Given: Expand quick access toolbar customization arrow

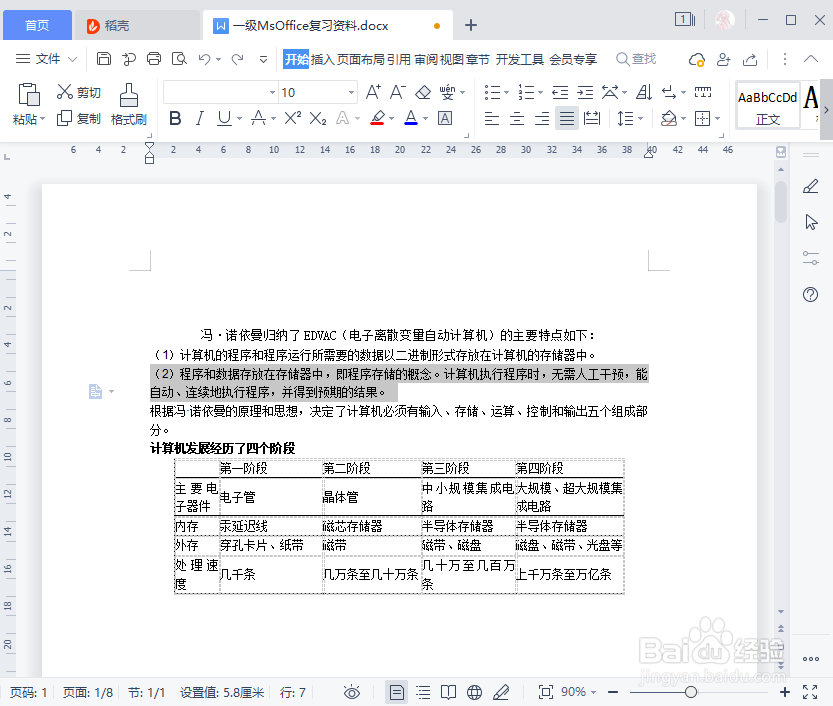Looking at the screenshot, I should coord(263,59).
